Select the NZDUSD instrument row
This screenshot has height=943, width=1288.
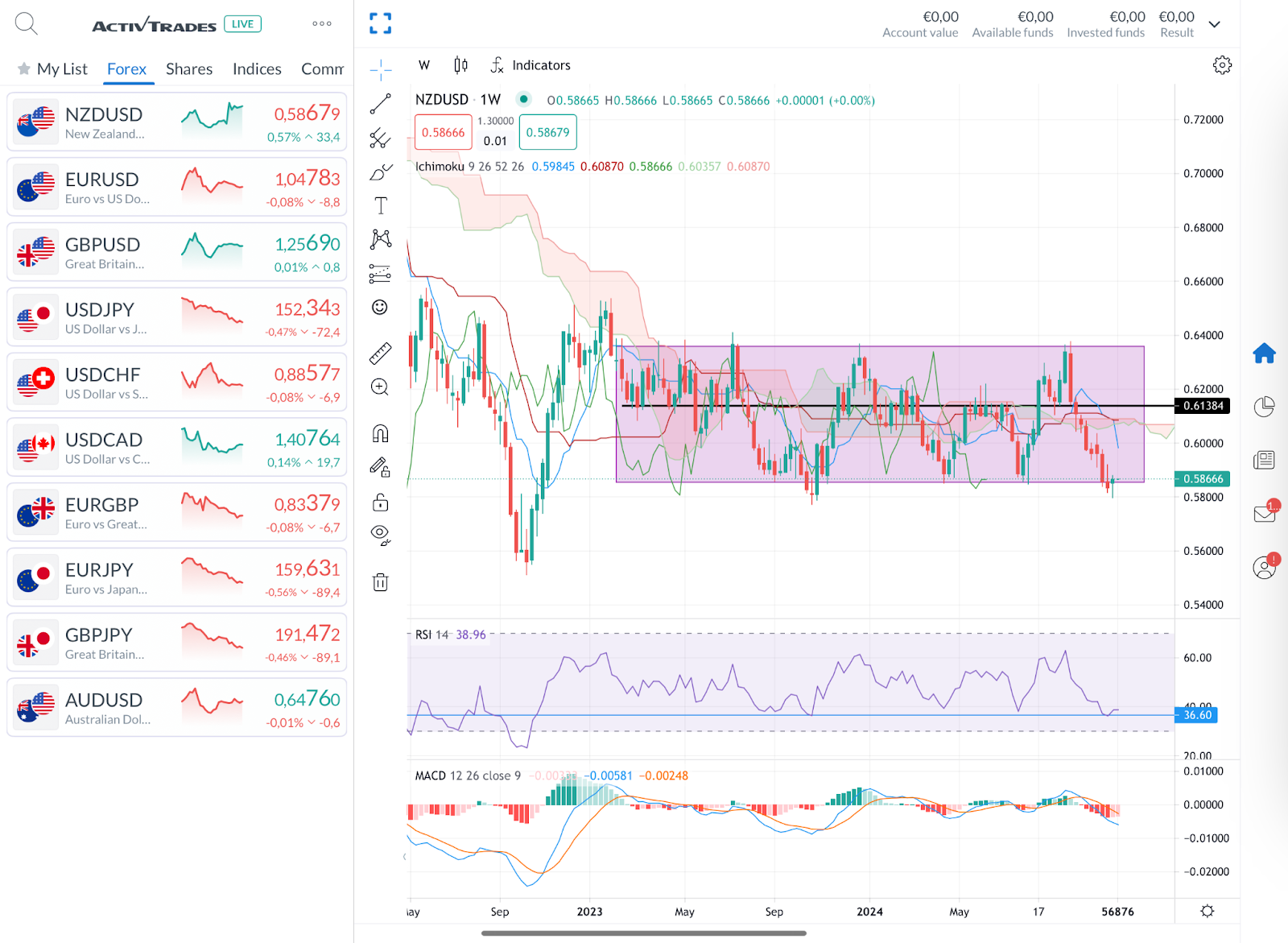click(x=177, y=122)
